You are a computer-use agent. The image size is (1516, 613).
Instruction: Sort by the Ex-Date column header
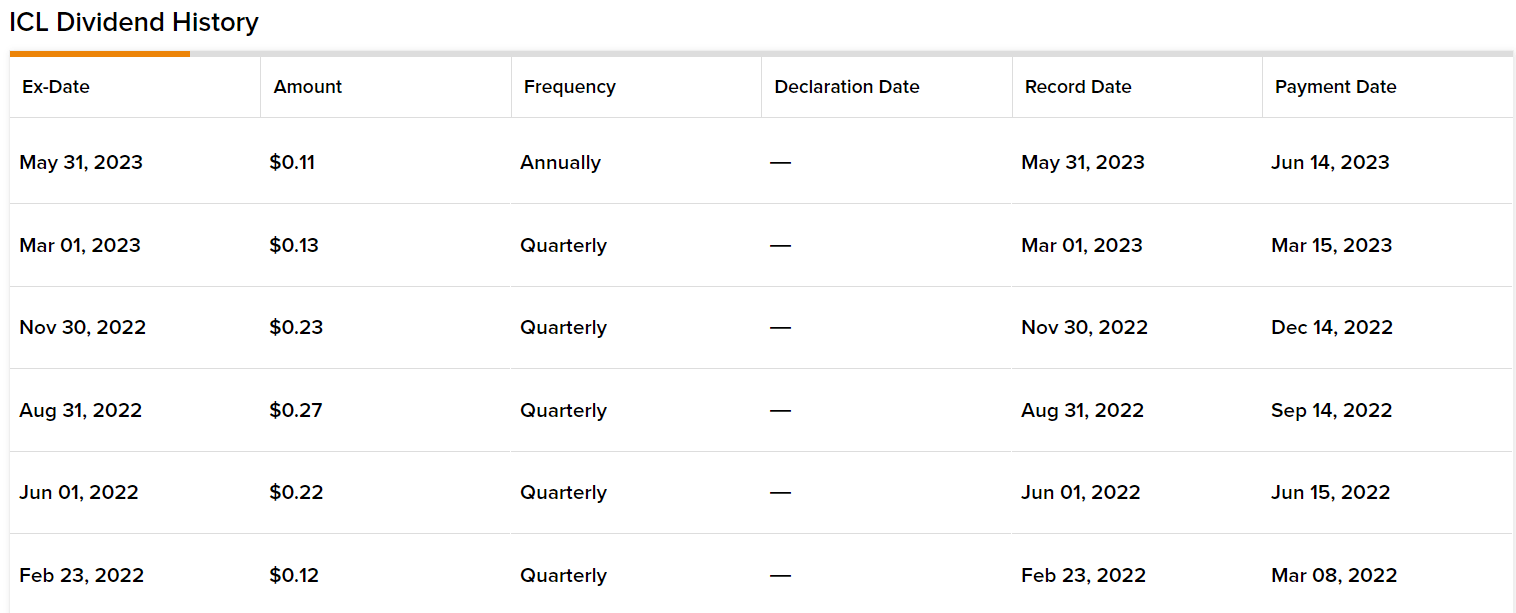point(56,87)
